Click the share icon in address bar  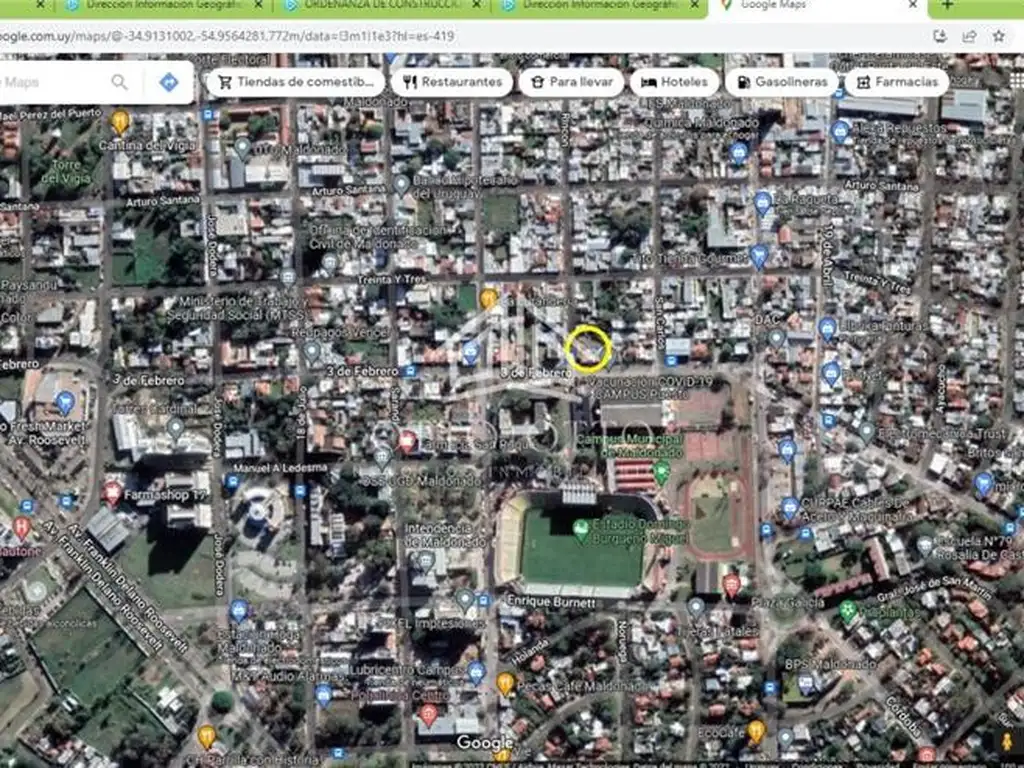point(969,36)
